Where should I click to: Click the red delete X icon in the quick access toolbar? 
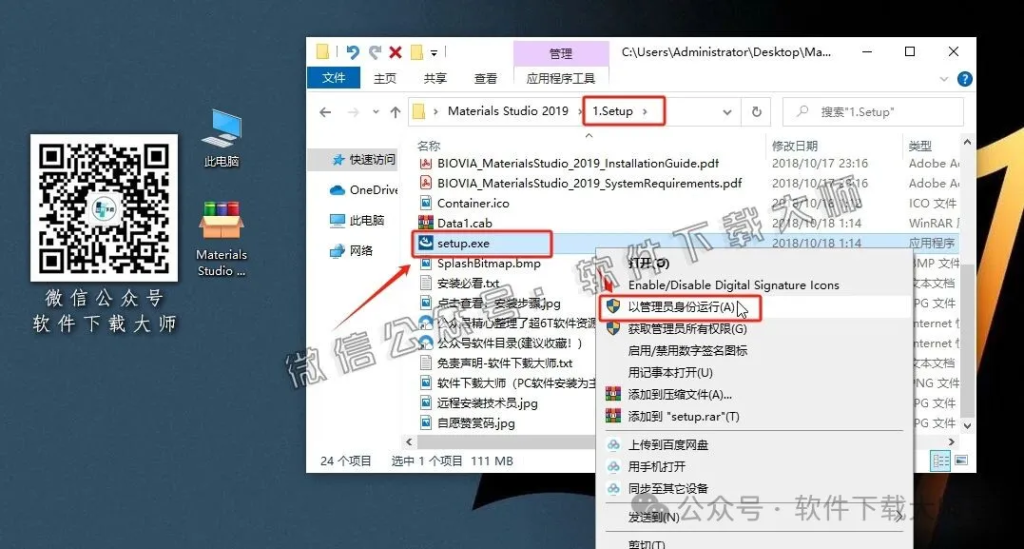tap(395, 52)
